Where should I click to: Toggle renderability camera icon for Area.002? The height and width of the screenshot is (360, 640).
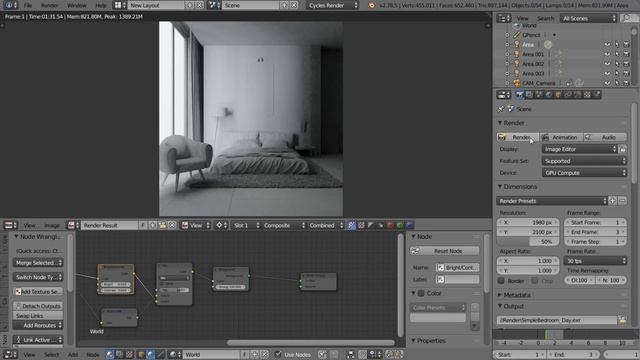coord(626,64)
